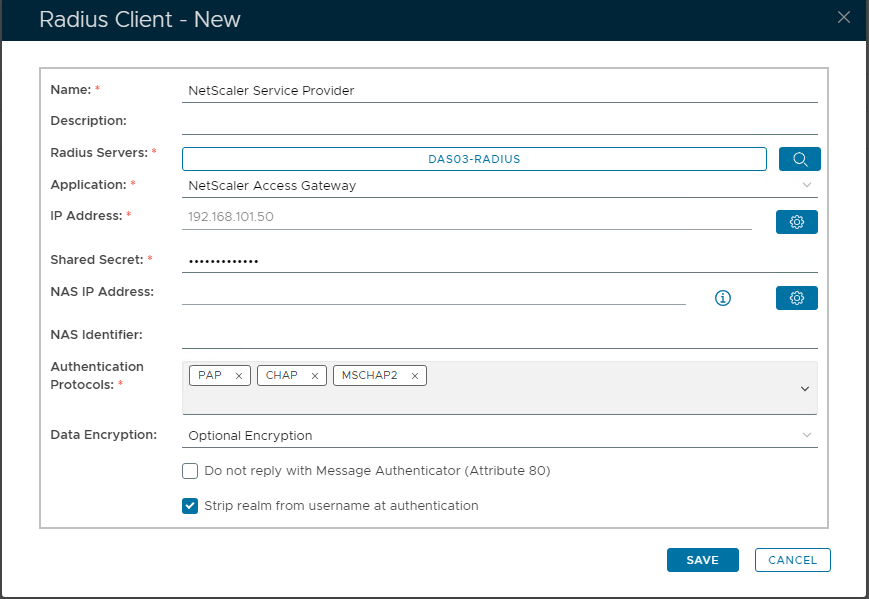Focus the Description text field
The width and height of the screenshot is (869, 599).
(x=500, y=122)
